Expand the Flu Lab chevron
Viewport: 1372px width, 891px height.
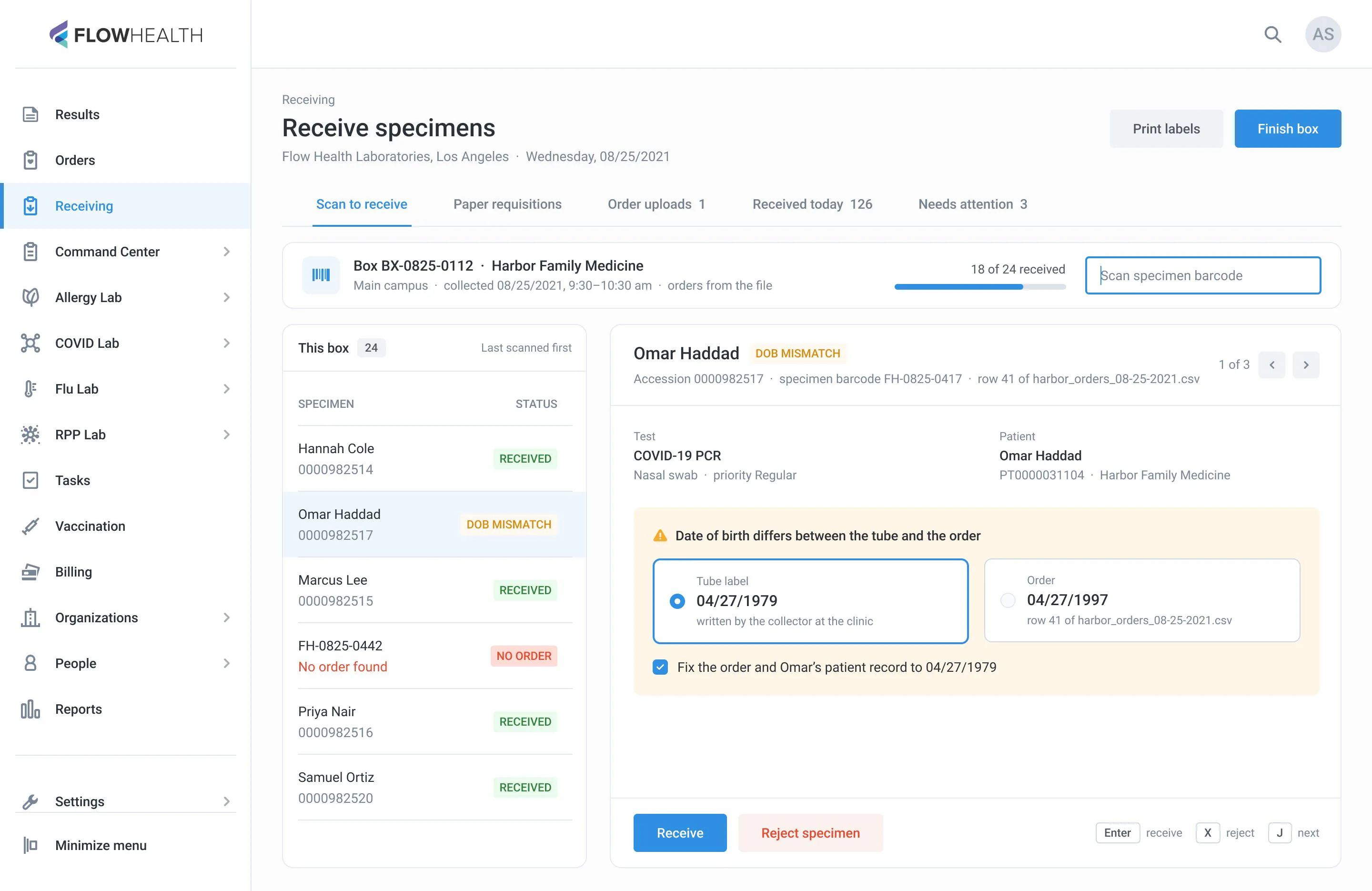(x=227, y=389)
